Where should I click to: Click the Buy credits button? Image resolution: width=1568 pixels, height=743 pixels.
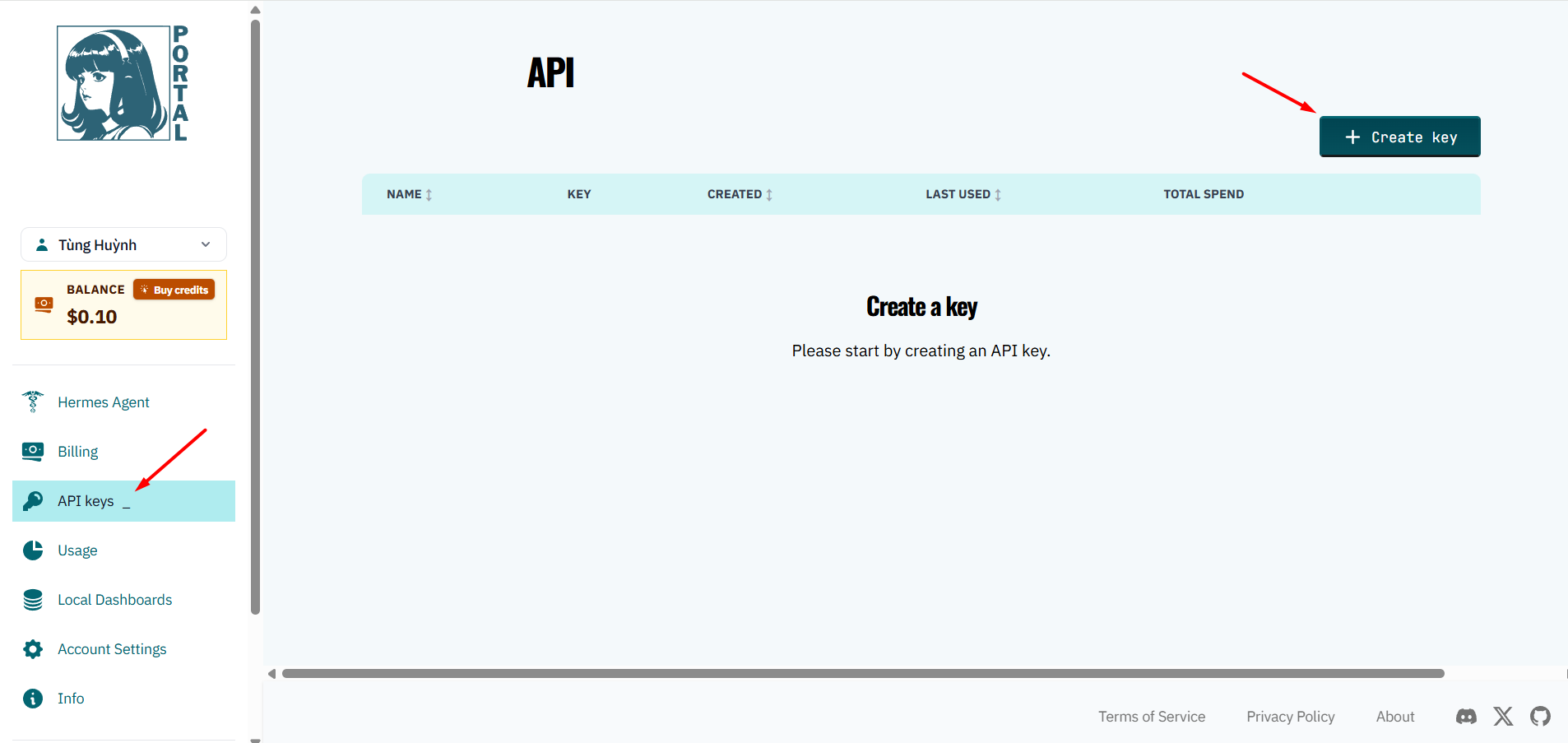174,290
